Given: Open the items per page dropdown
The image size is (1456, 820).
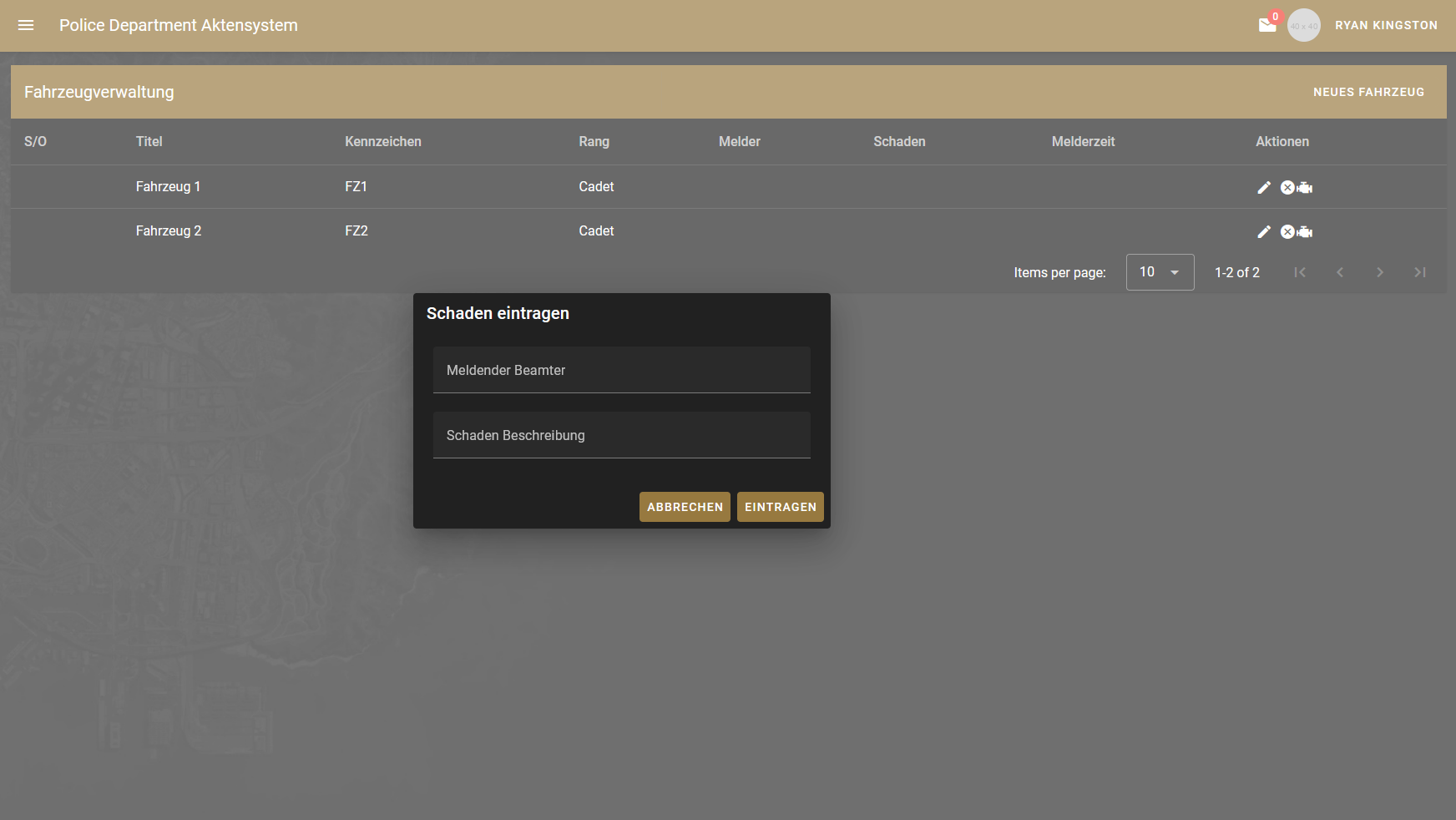Looking at the screenshot, I should pyautogui.click(x=1160, y=272).
